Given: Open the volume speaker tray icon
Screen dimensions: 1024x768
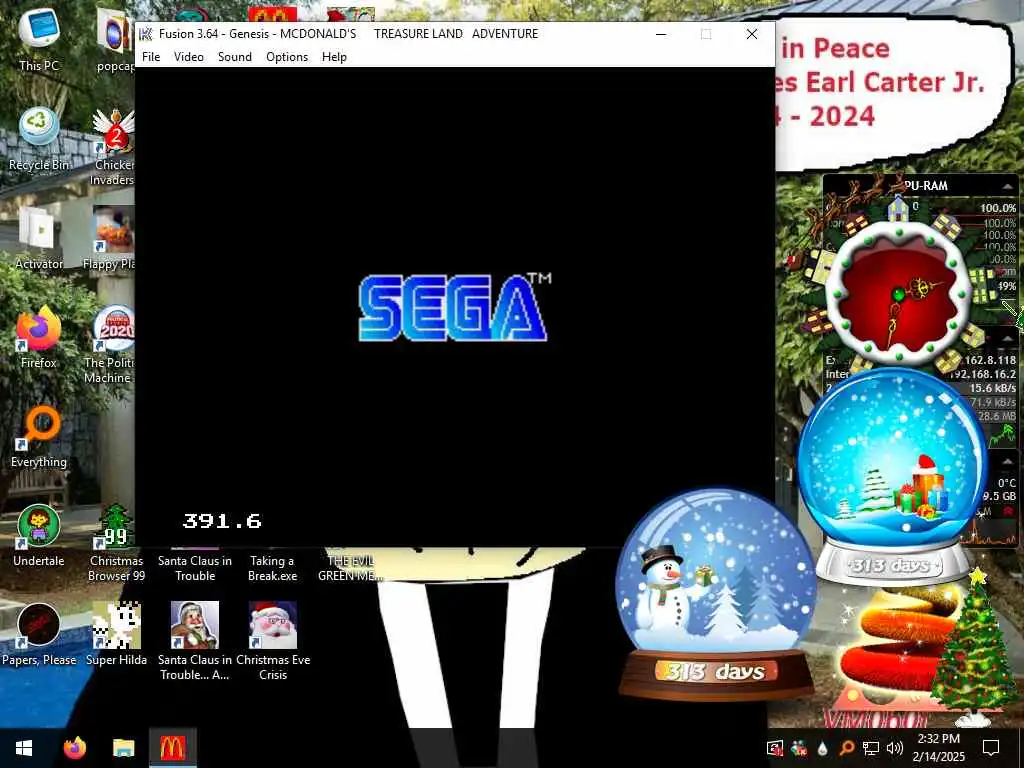Looking at the screenshot, I should 895,748.
